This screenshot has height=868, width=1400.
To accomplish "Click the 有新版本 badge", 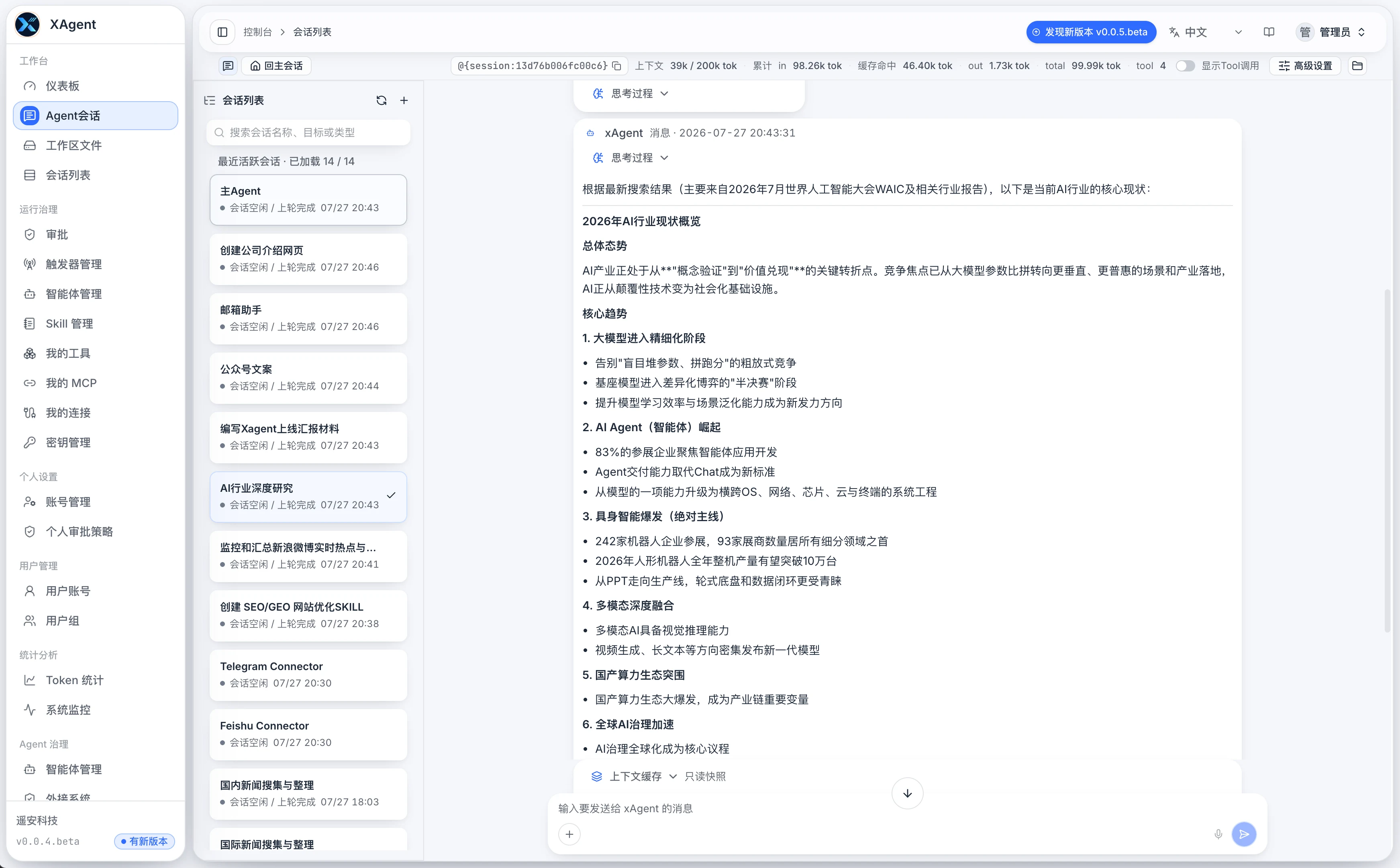I will pyautogui.click(x=144, y=841).
